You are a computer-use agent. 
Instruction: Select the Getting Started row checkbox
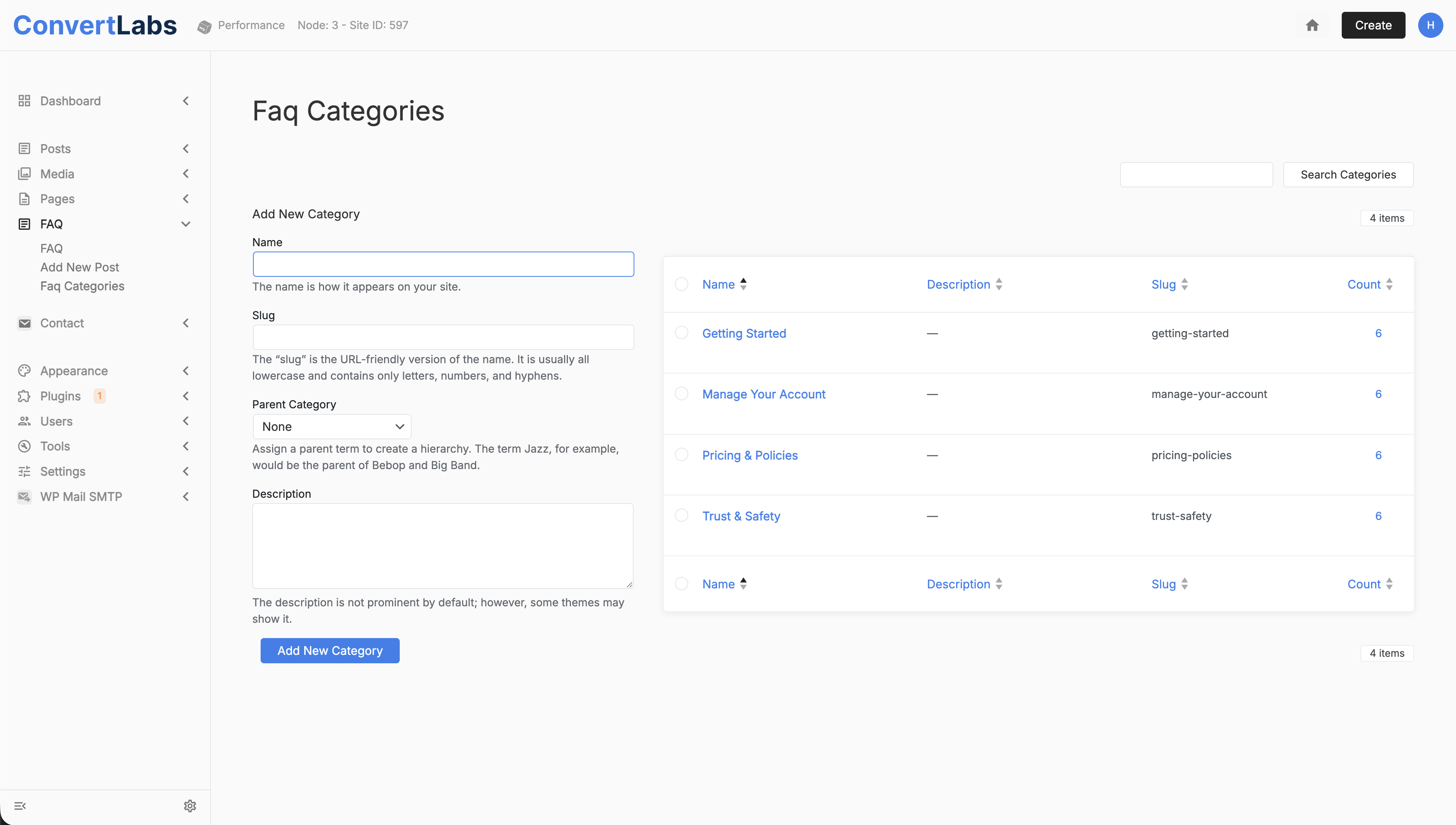pos(681,333)
